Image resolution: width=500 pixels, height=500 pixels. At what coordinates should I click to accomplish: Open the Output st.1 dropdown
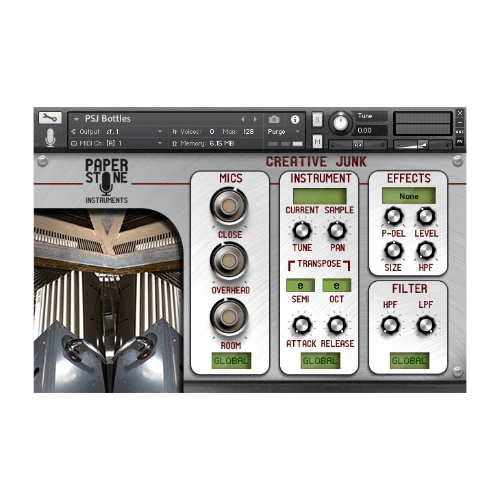(x=117, y=132)
